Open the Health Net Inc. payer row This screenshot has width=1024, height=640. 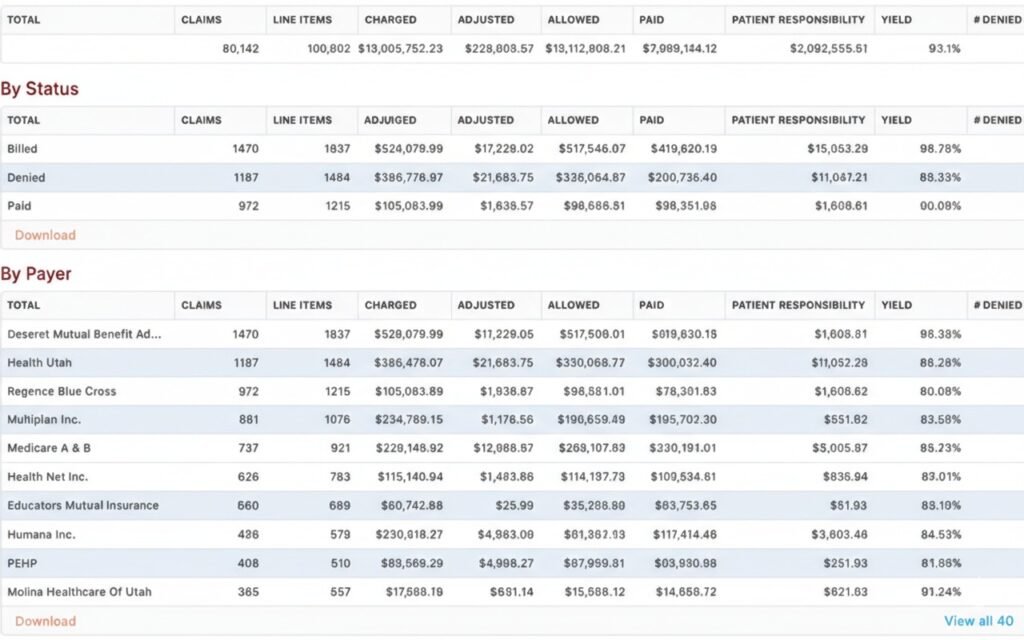(x=47, y=477)
